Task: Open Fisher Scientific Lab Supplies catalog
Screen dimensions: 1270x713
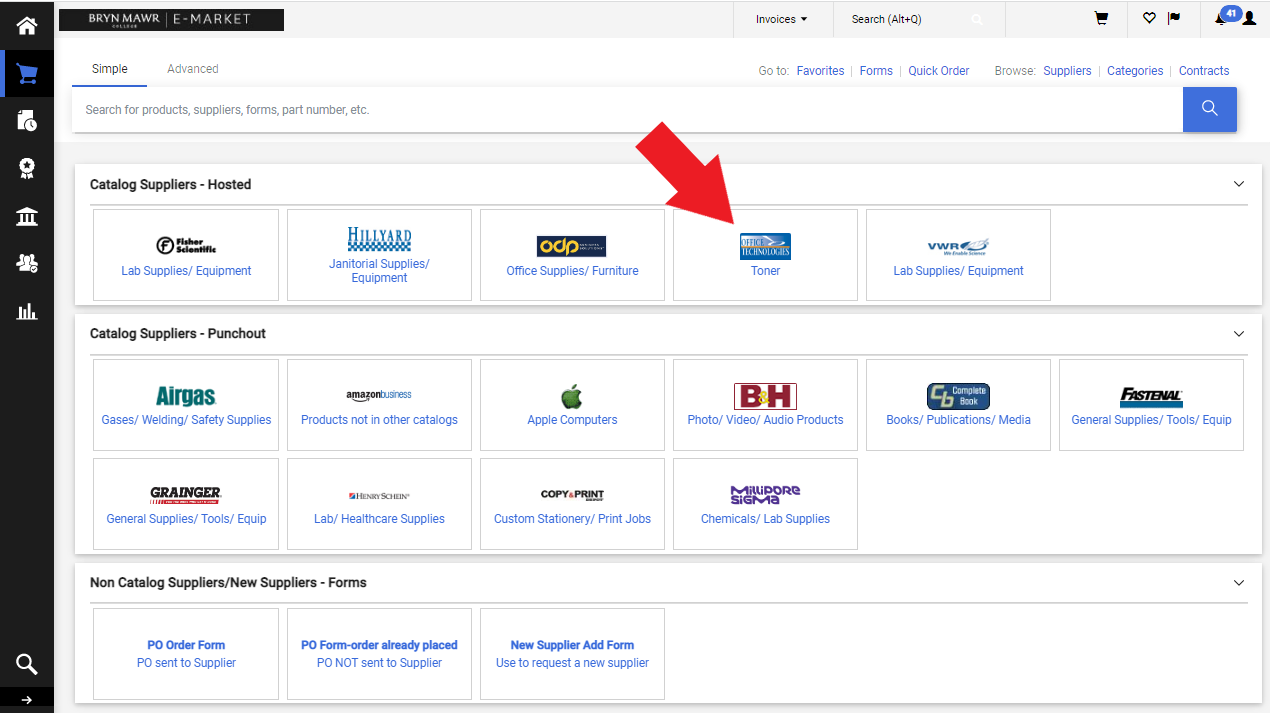Action: [x=186, y=255]
